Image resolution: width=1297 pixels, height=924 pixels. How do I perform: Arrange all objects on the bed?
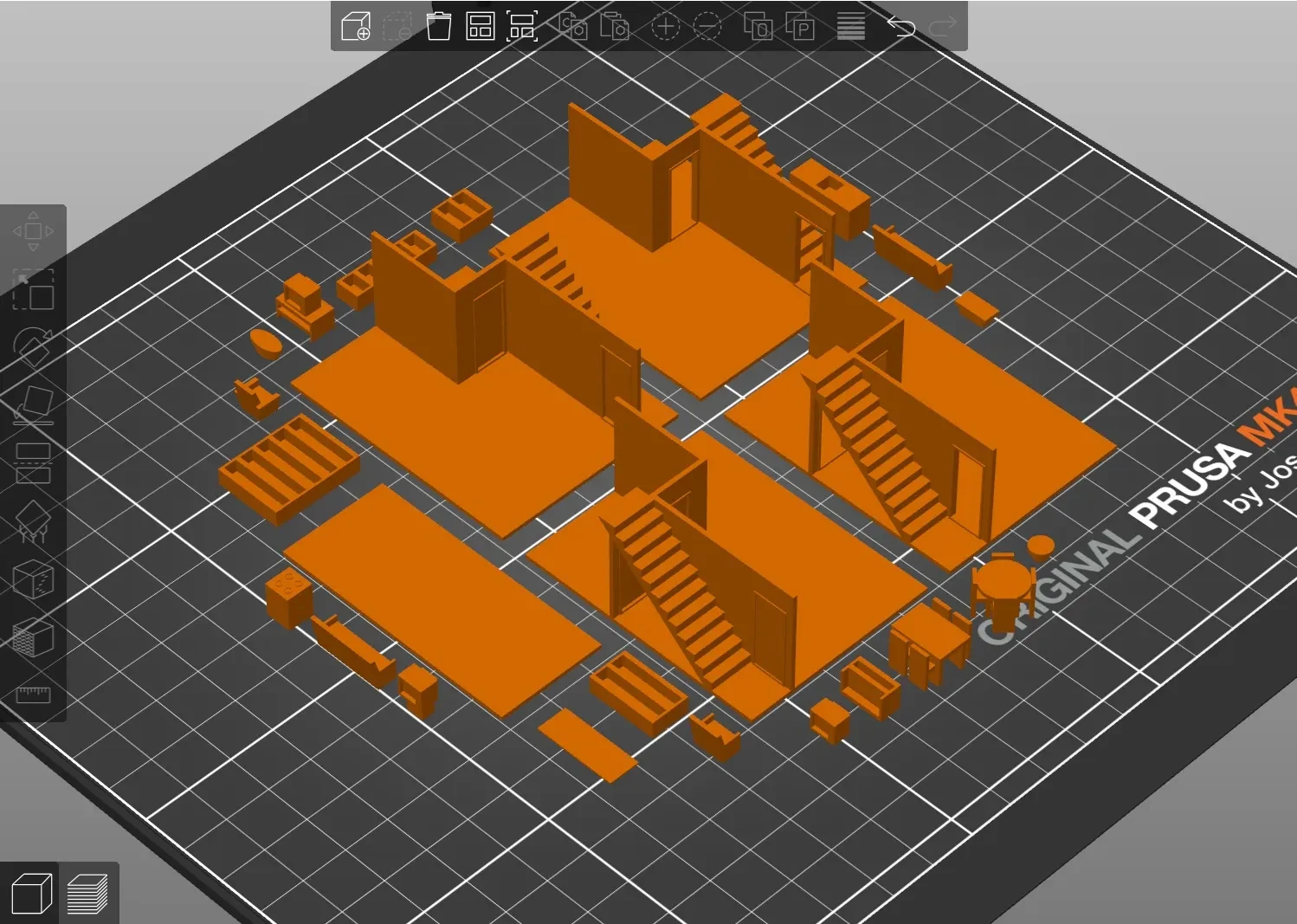tap(480, 26)
